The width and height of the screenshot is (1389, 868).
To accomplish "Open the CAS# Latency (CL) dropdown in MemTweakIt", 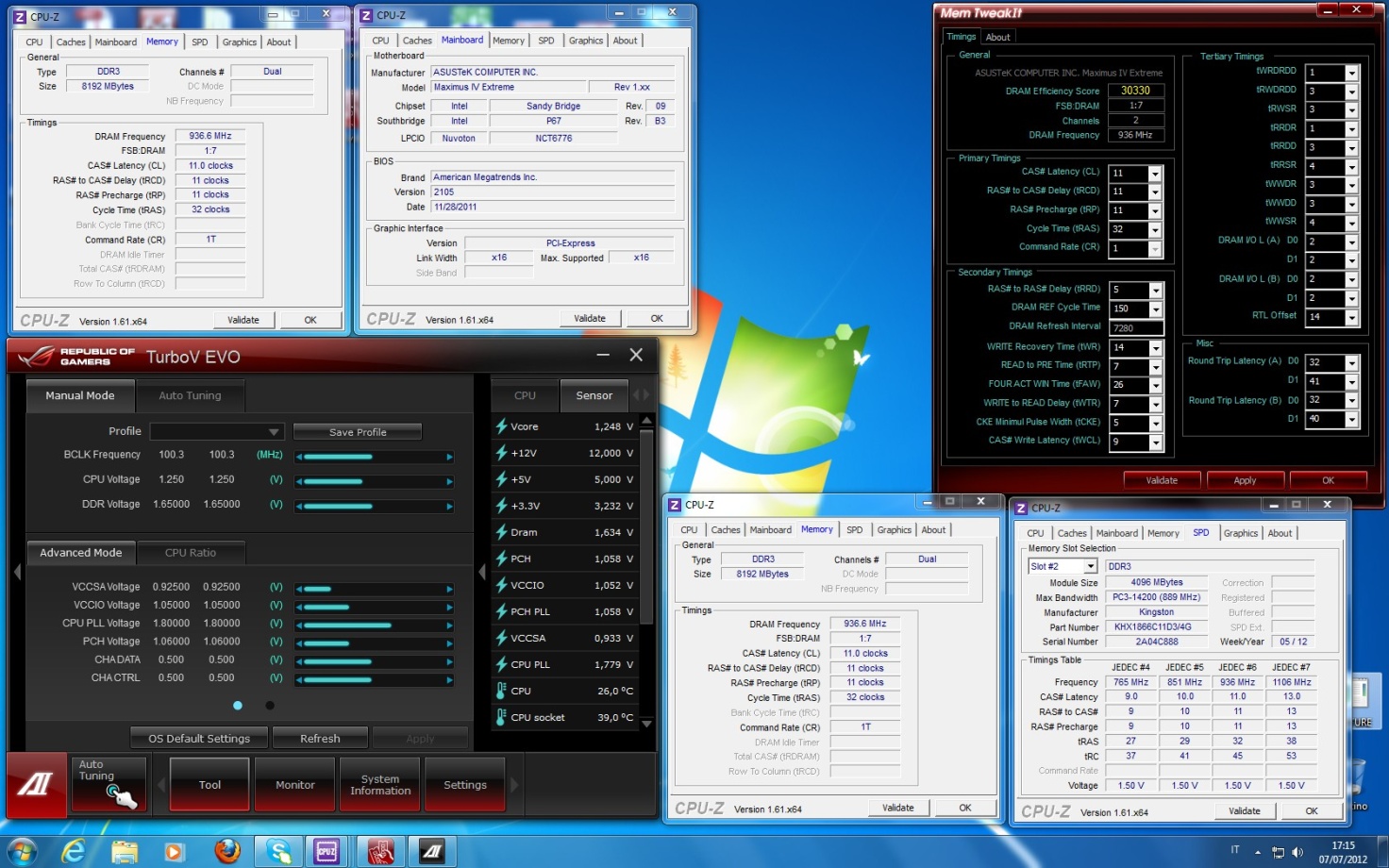I will point(1154,174).
